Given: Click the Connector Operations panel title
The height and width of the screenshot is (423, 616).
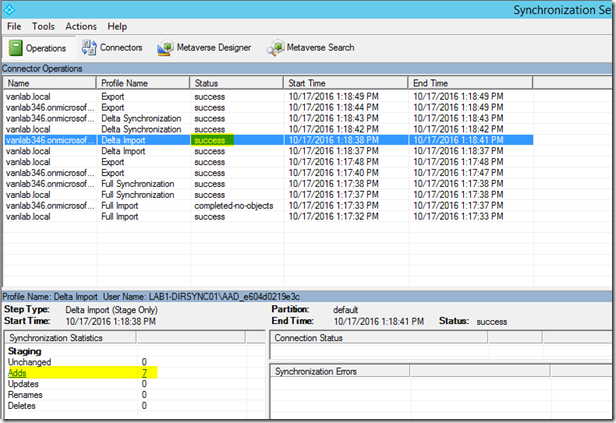Looking at the screenshot, I should [x=42, y=68].
